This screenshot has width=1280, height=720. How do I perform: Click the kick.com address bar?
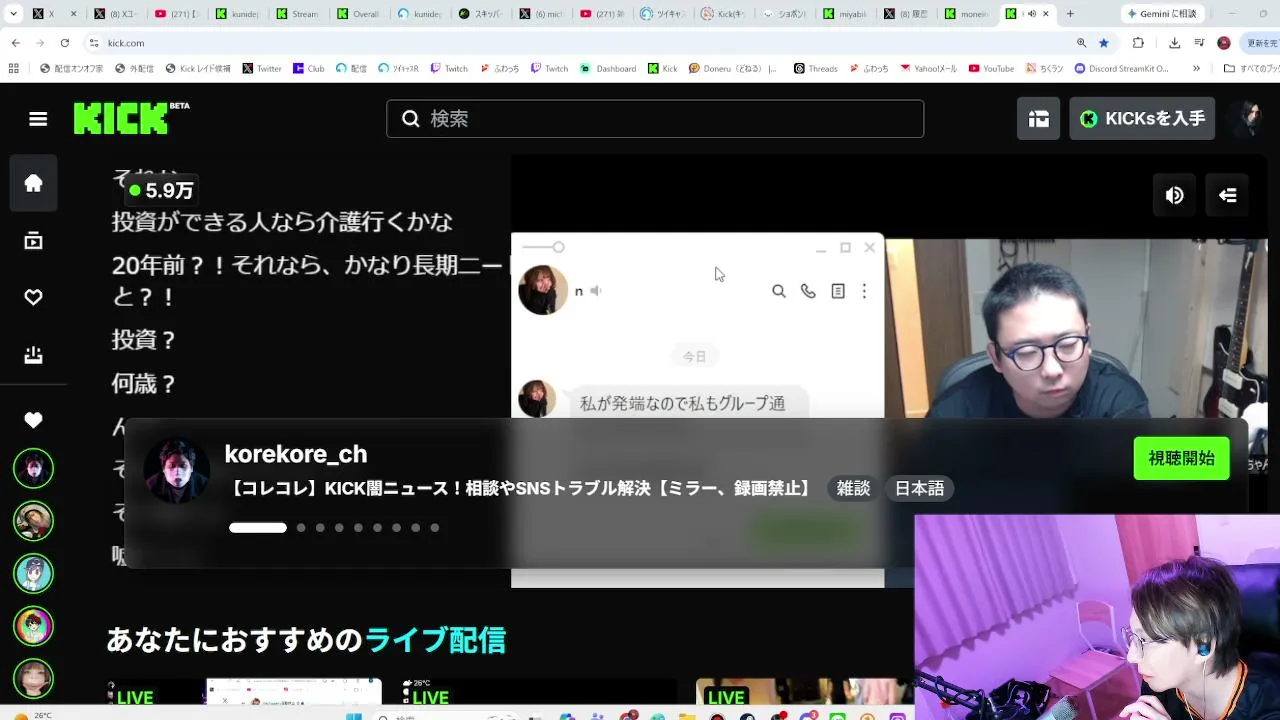pyautogui.click(x=580, y=43)
